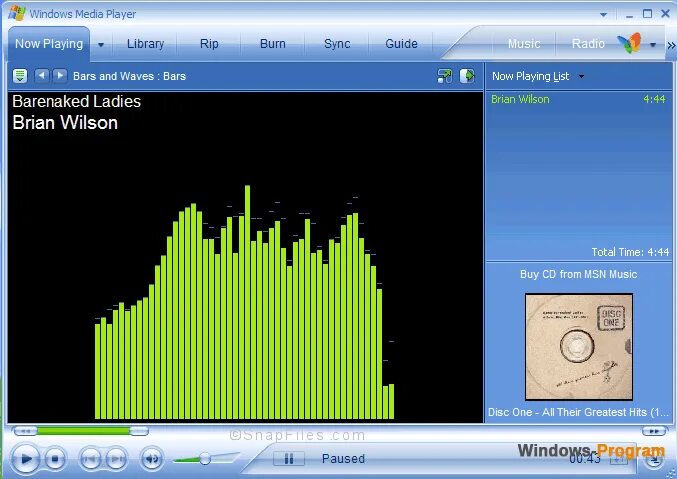Click the Bars and Waves : Bars label

pyautogui.click(x=129, y=76)
